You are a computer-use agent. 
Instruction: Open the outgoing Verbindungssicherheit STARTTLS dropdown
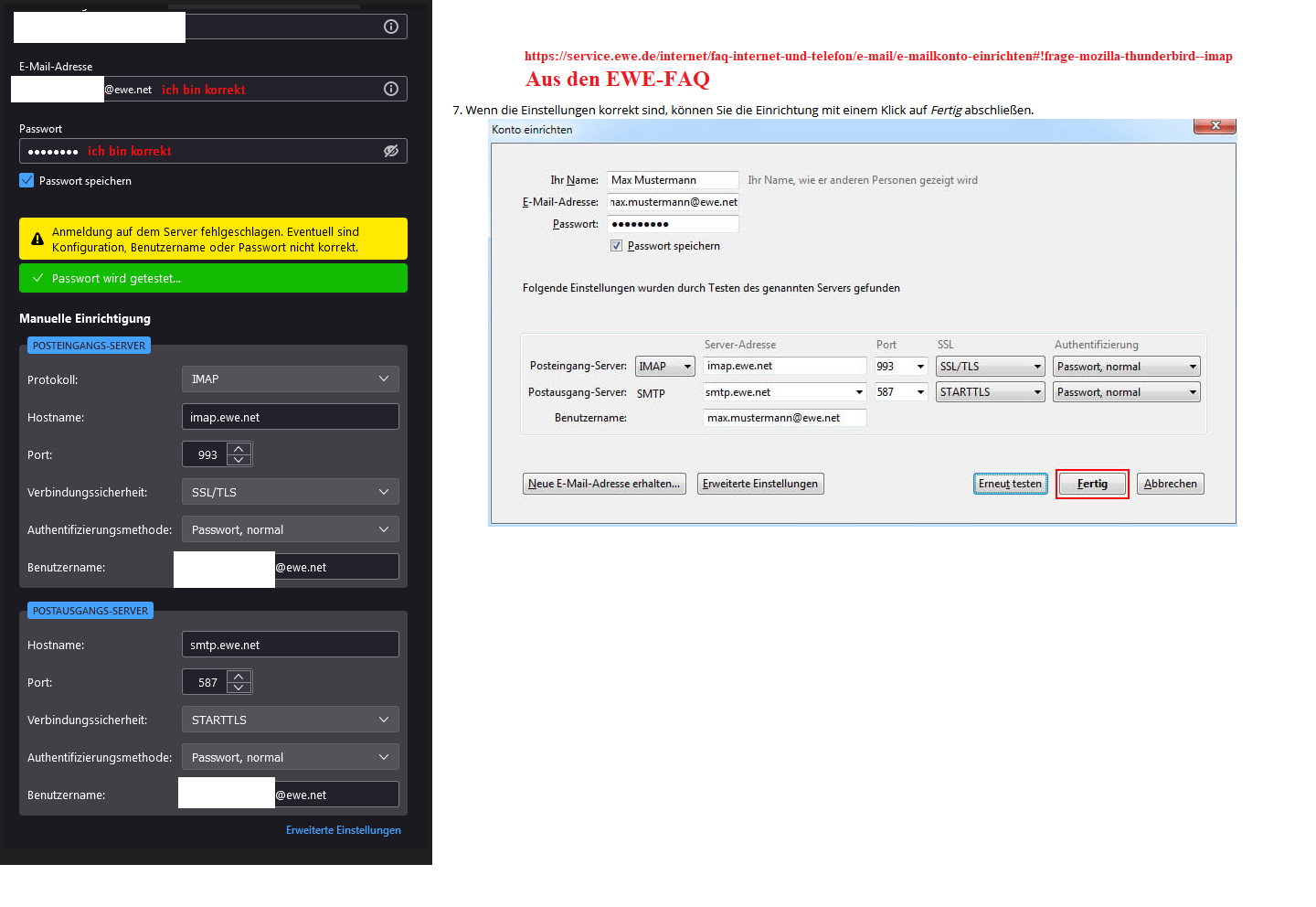pos(291,720)
